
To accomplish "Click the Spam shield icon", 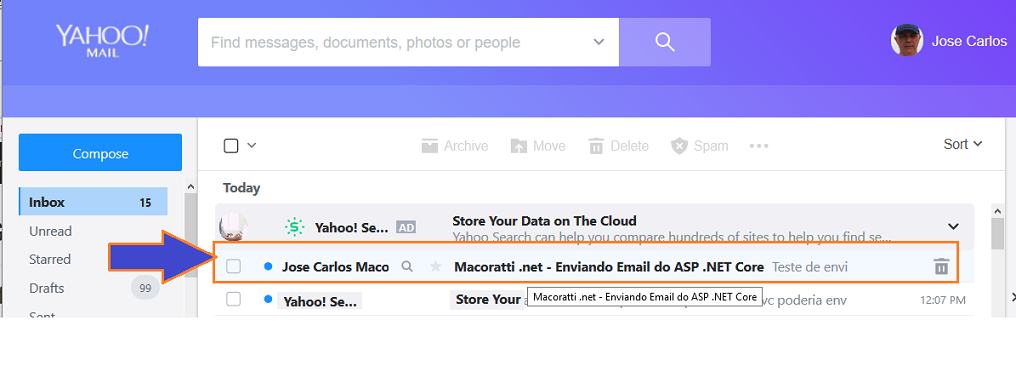I will click(x=678, y=146).
